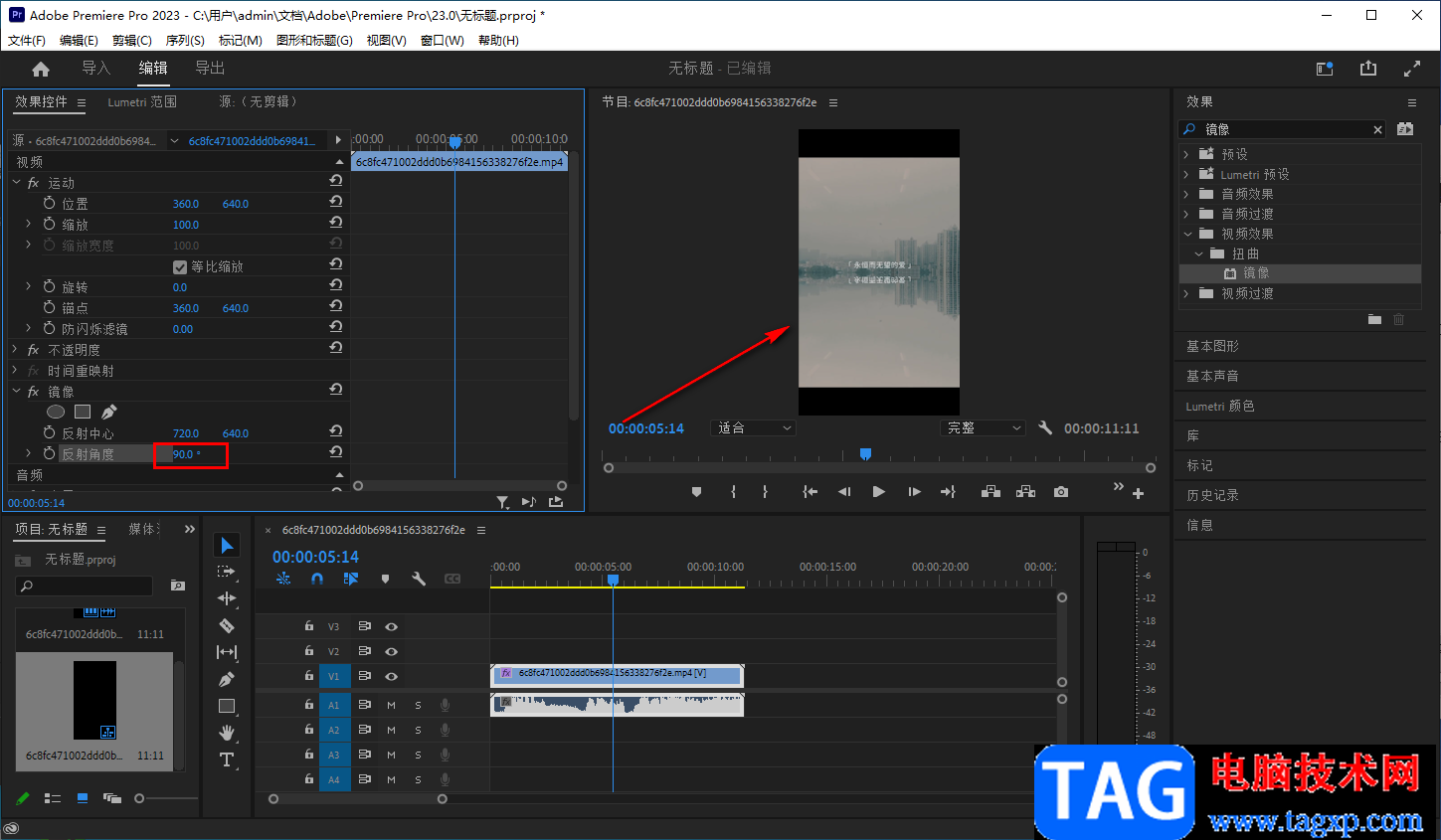1441x840 pixels.
Task: Mute audio track A1
Action: [x=391, y=705]
